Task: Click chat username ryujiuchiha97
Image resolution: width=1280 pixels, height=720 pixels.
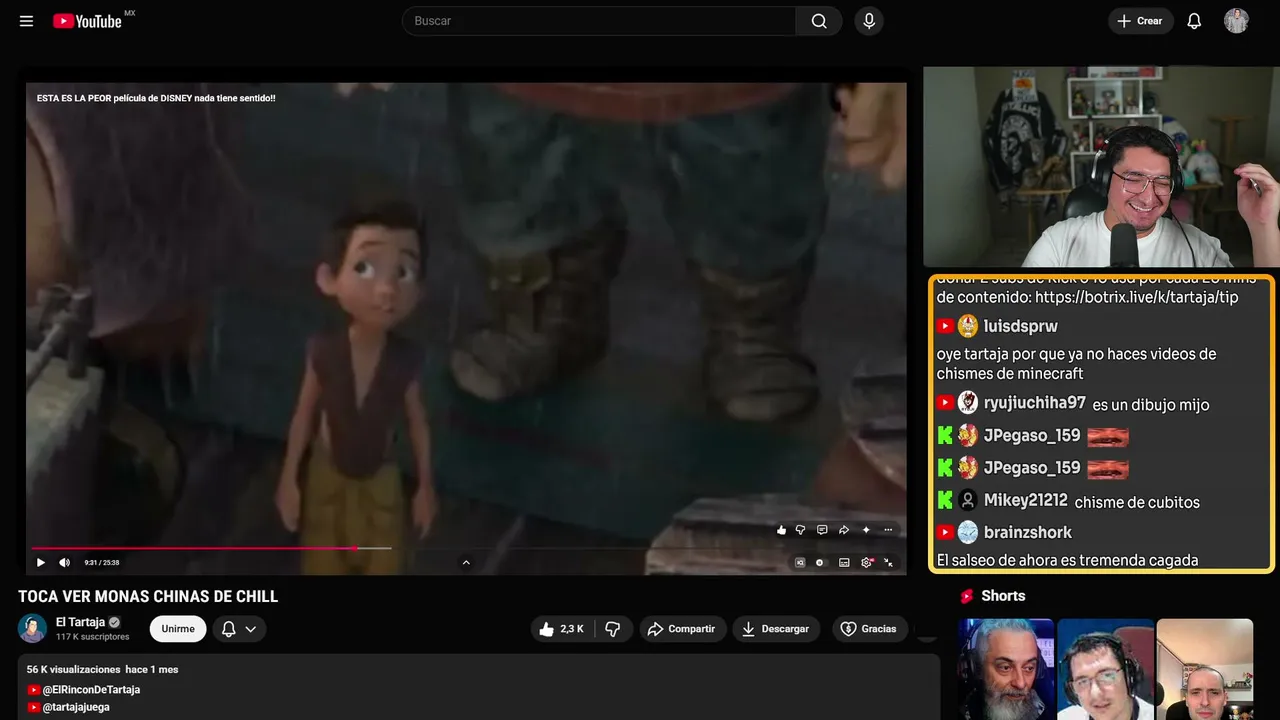Action: (x=1034, y=403)
